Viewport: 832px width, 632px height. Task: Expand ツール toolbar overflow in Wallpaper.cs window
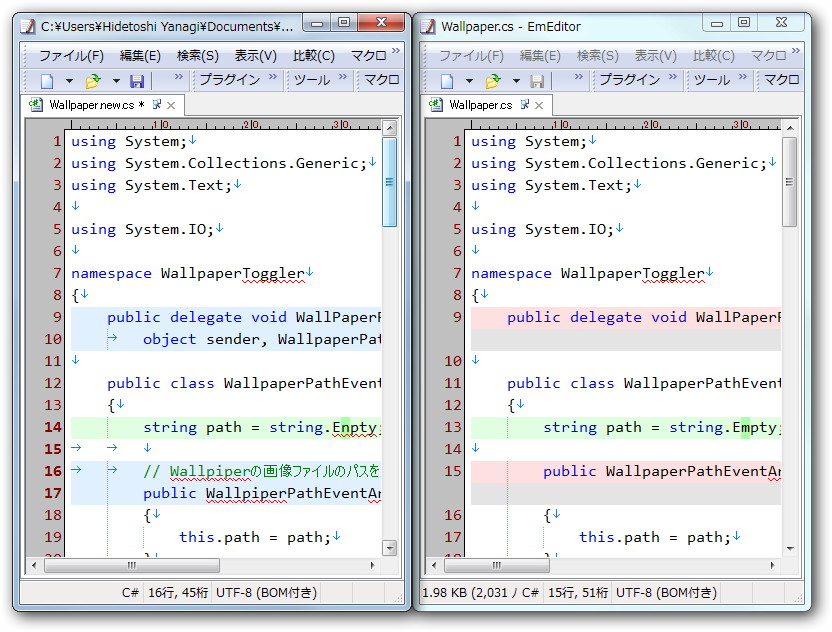pyautogui.click(x=743, y=76)
